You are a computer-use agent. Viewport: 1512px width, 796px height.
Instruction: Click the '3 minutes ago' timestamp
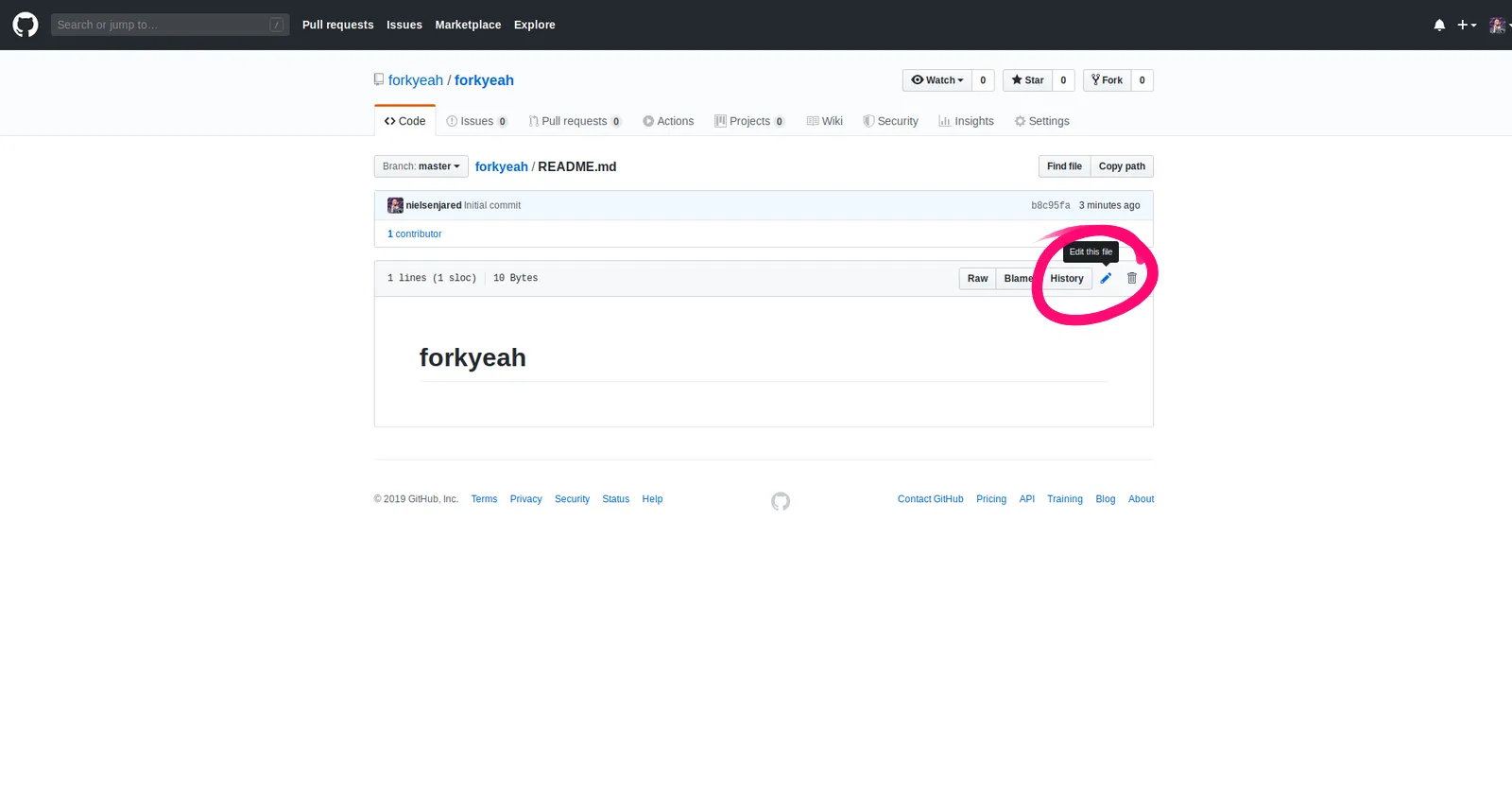1109,205
